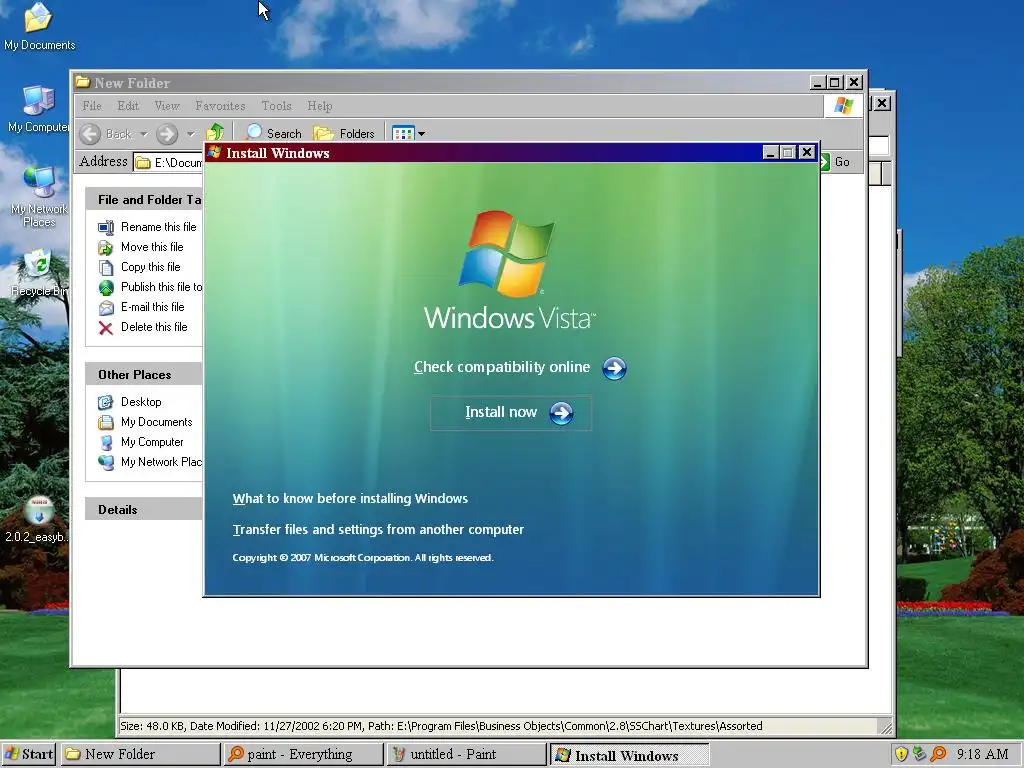This screenshot has width=1024, height=768.
Task: Click the New Folder window title icon
Action: pos(82,82)
